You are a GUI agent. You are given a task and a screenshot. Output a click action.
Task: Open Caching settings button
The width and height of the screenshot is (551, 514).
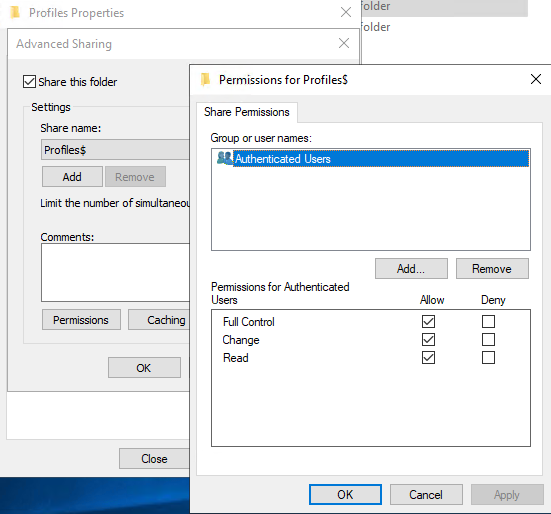159,320
